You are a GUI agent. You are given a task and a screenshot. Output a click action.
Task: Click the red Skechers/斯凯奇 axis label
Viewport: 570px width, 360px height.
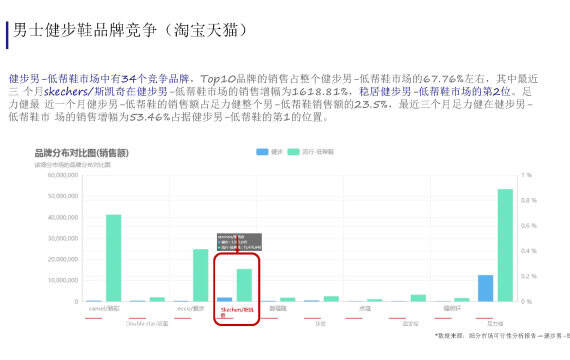click(x=237, y=312)
